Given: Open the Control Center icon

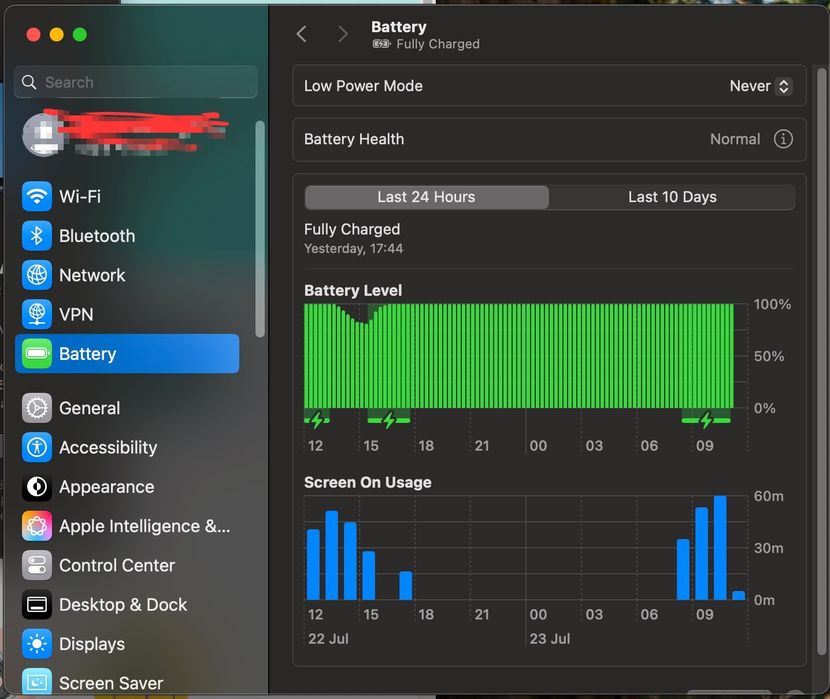Looking at the screenshot, I should (37, 565).
